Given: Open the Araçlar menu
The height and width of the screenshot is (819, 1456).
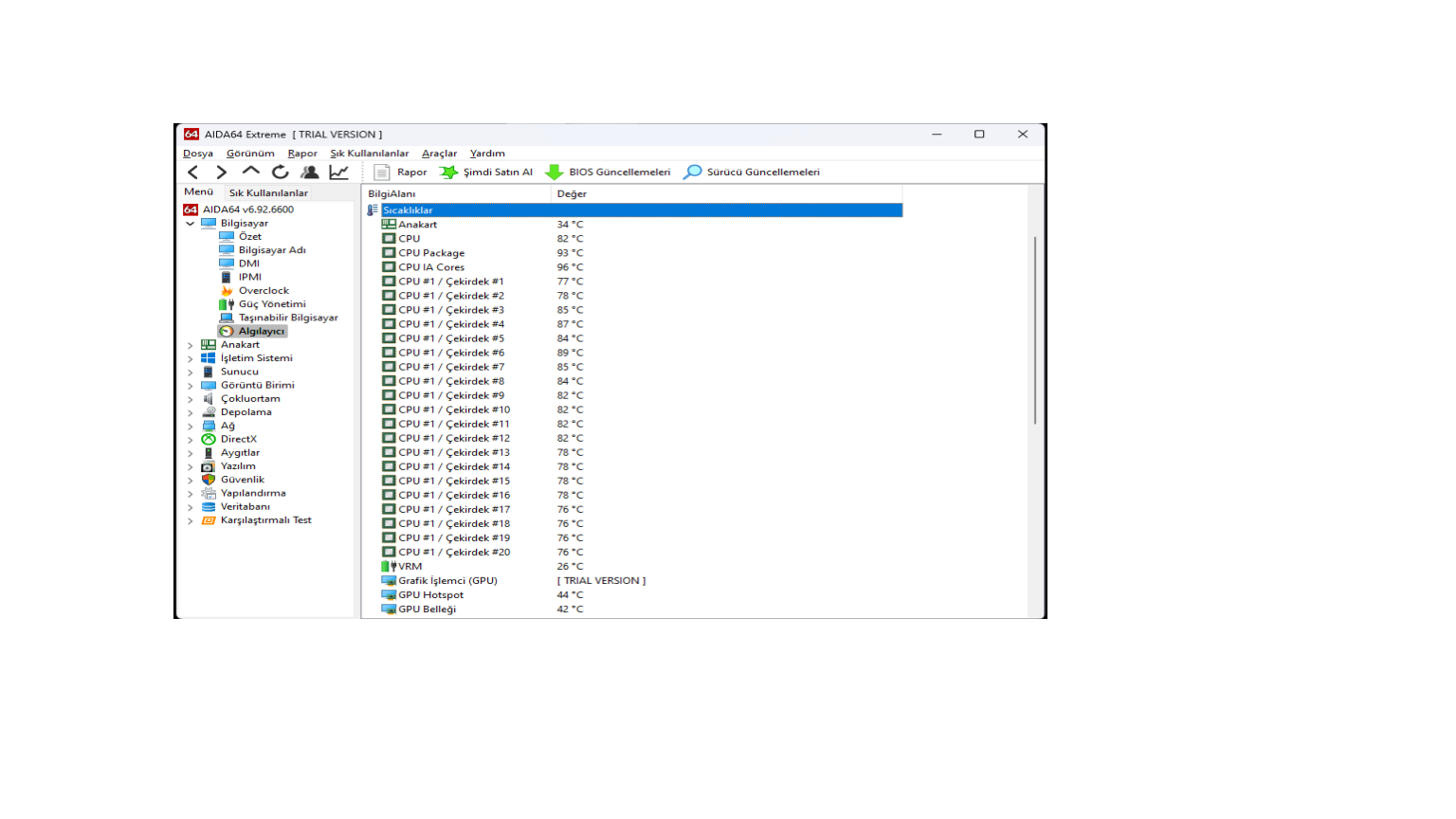Looking at the screenshot, I should [439, 154].
